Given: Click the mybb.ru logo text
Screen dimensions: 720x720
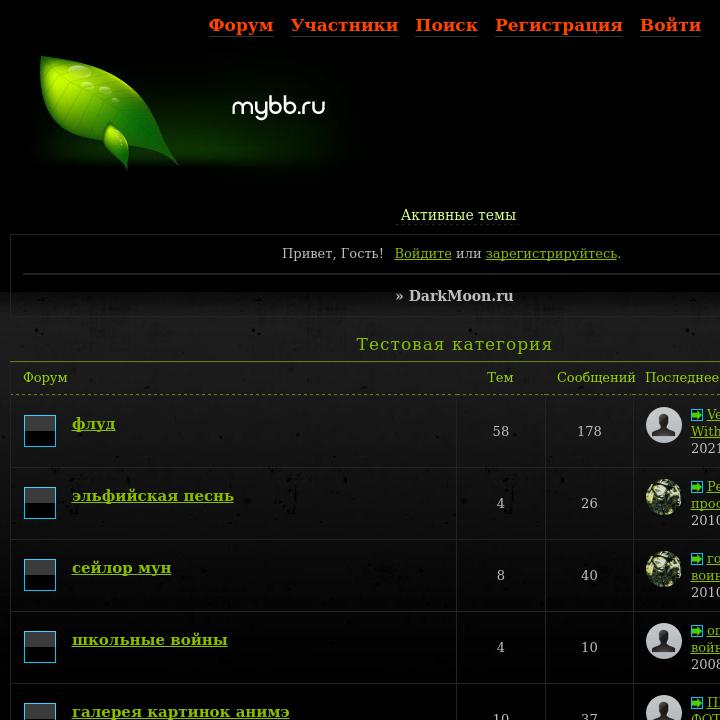Looking at the screenshot, I should [278, 107].
